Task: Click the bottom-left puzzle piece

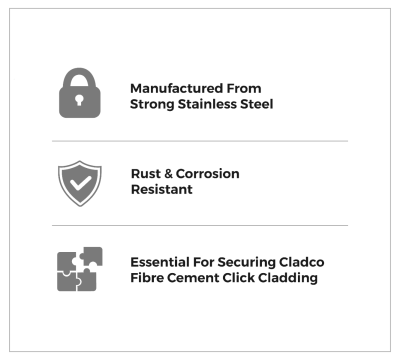Action: [69, 281]
